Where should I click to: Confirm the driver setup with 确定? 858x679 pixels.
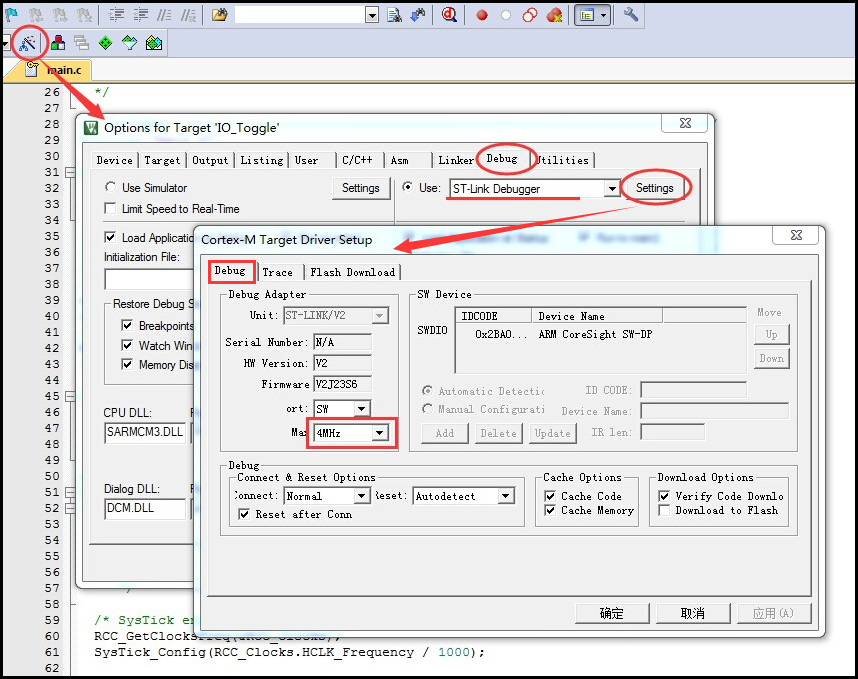tap(612, 613)
